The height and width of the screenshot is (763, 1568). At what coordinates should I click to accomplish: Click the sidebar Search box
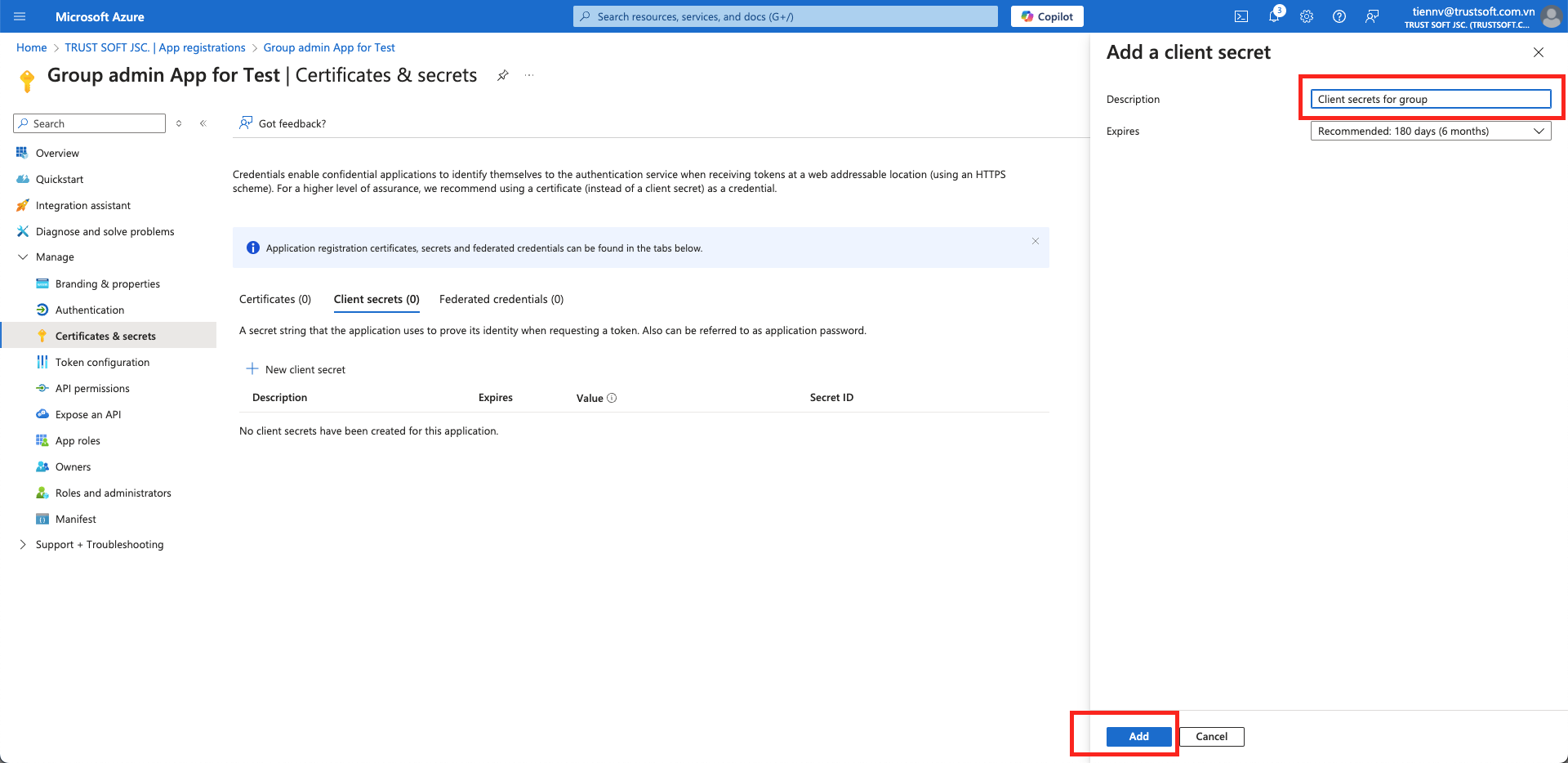(x=90, y=123)
